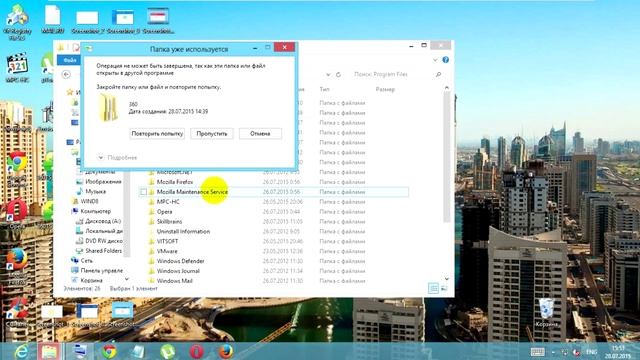The image size is (640, 360).
Task: Click the Explorer refresh icon
Action: pyautogui.click(x=338, y=75)
